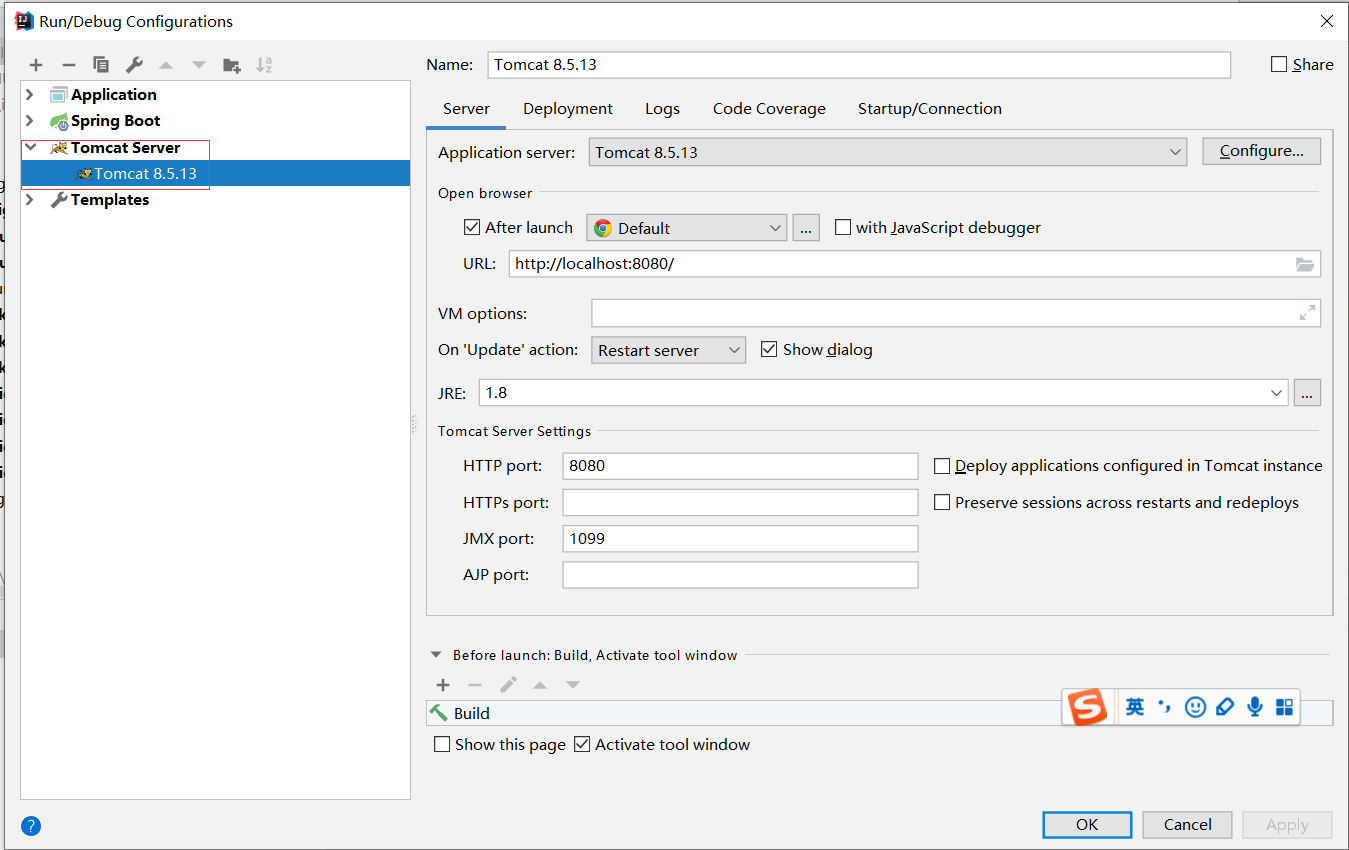This screenshot has width=1349, height=850.
Task: Click browser selection ellipsis button
Action: pos(806,228)
